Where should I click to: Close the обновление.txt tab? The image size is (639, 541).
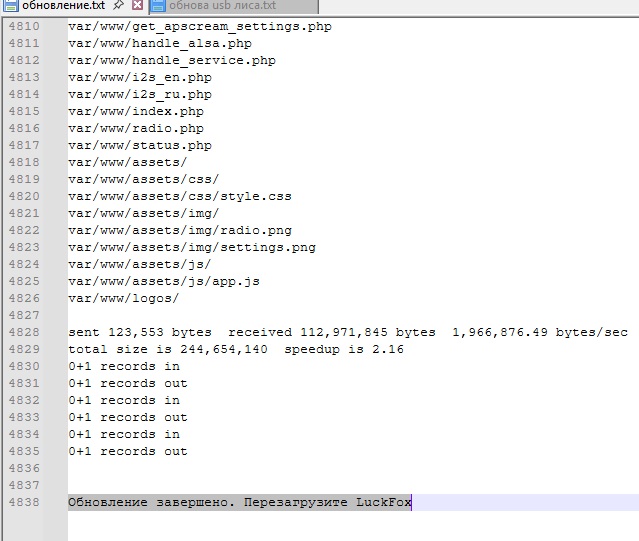pos(138,5)
